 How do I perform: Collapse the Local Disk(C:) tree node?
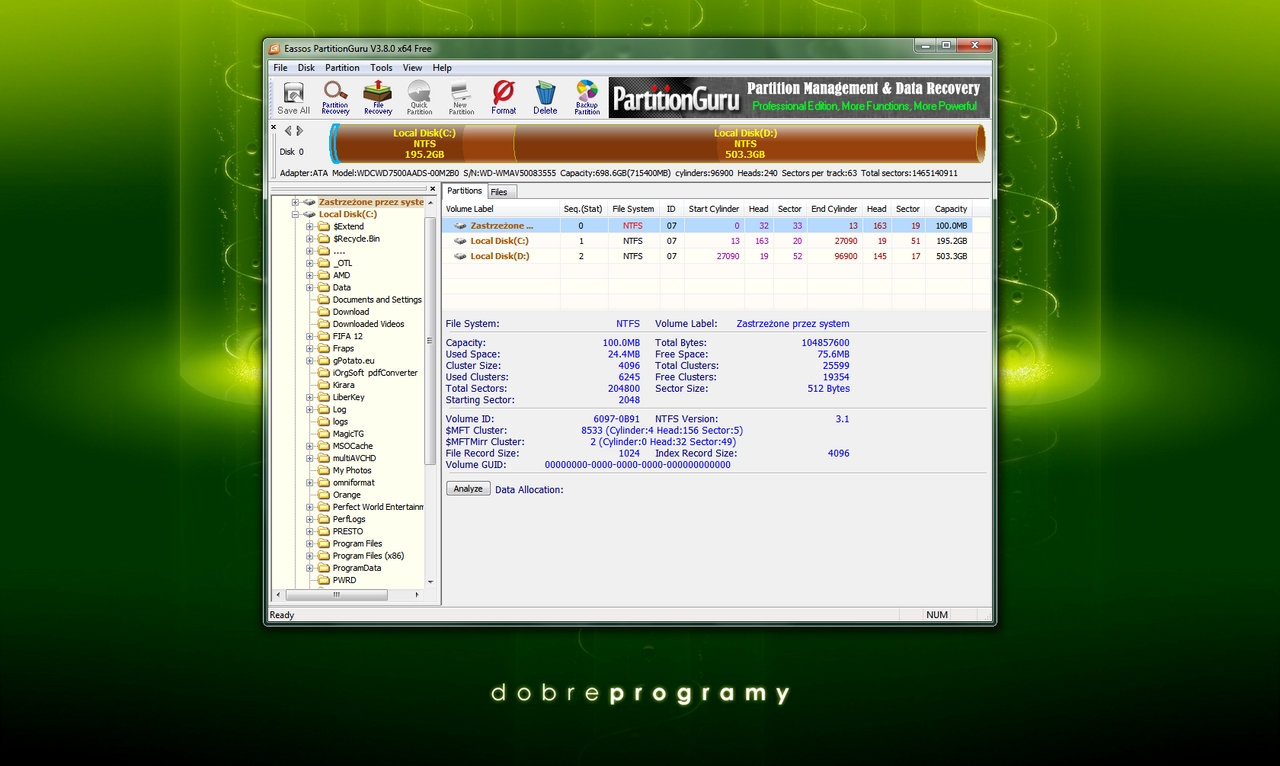[x=296, y=214]
